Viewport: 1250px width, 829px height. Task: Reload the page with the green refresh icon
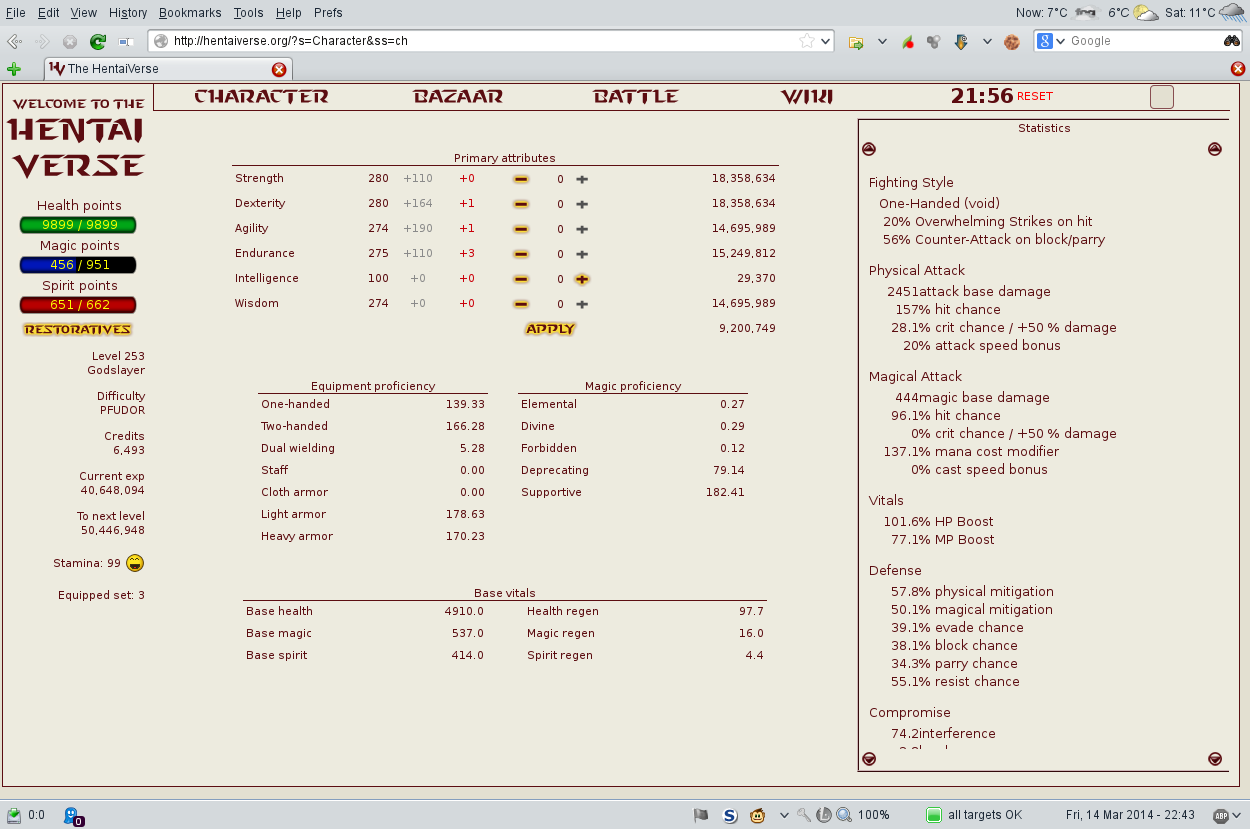point(98,41)
